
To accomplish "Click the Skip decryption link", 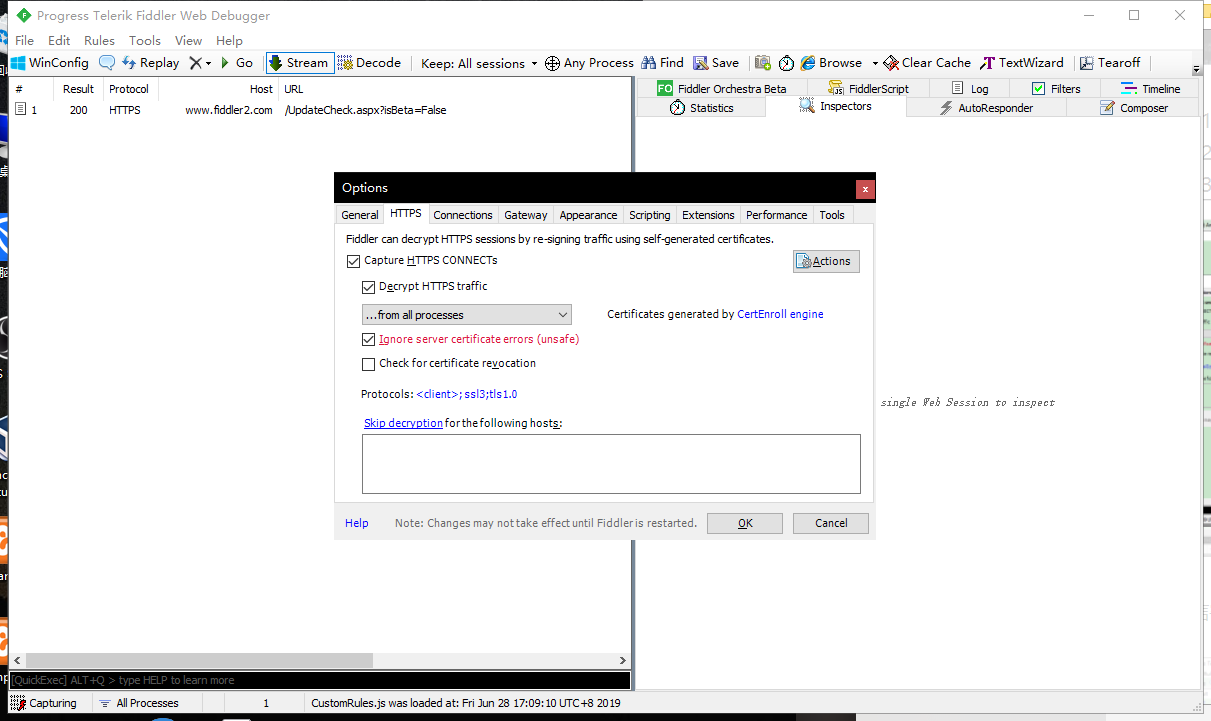I will point(403,423).
